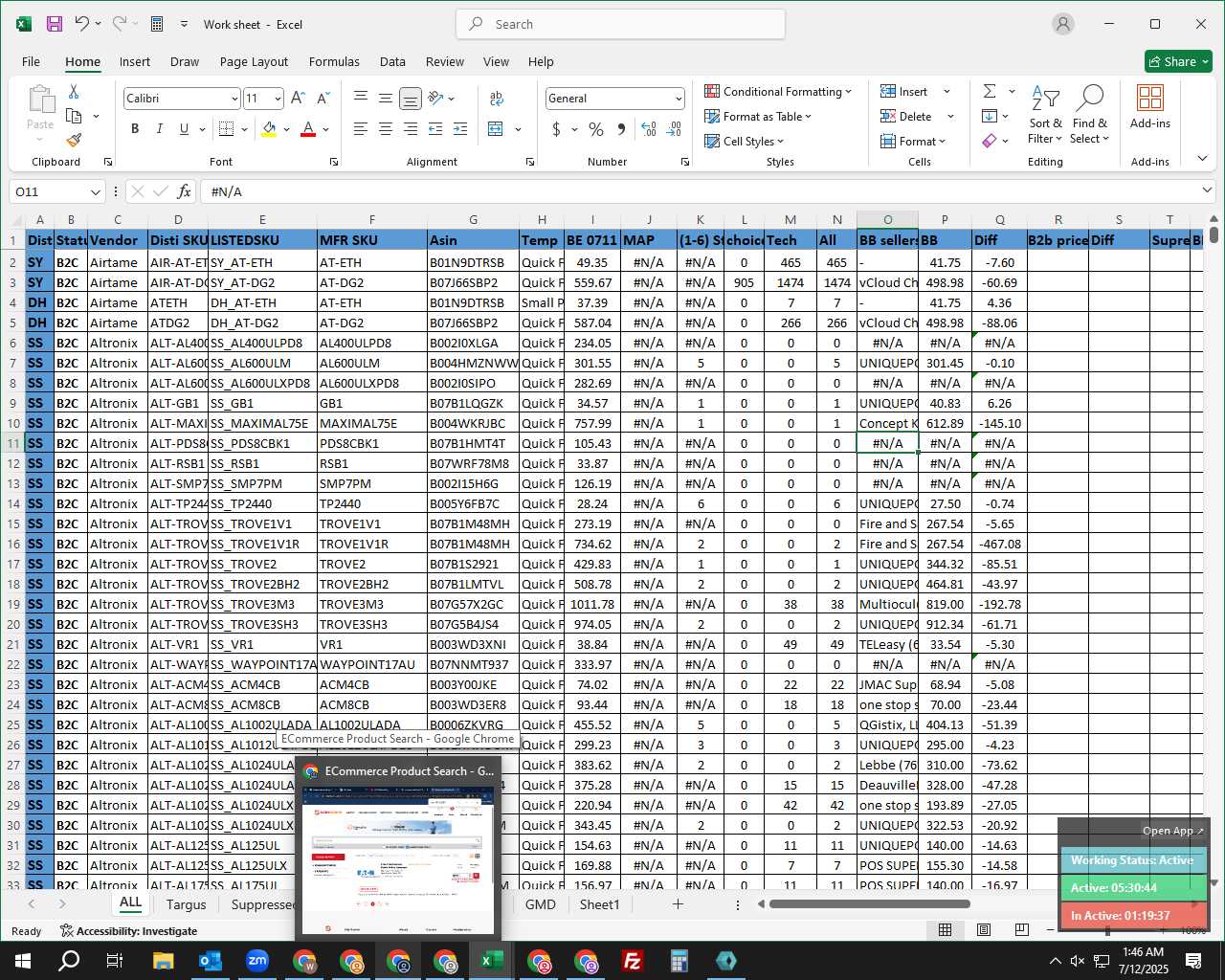The height and width of the screenshot is (980, 1225).
Task: Open the Name Box dropdown arrow
Action: pyautogui.click(x=95, y=191)
